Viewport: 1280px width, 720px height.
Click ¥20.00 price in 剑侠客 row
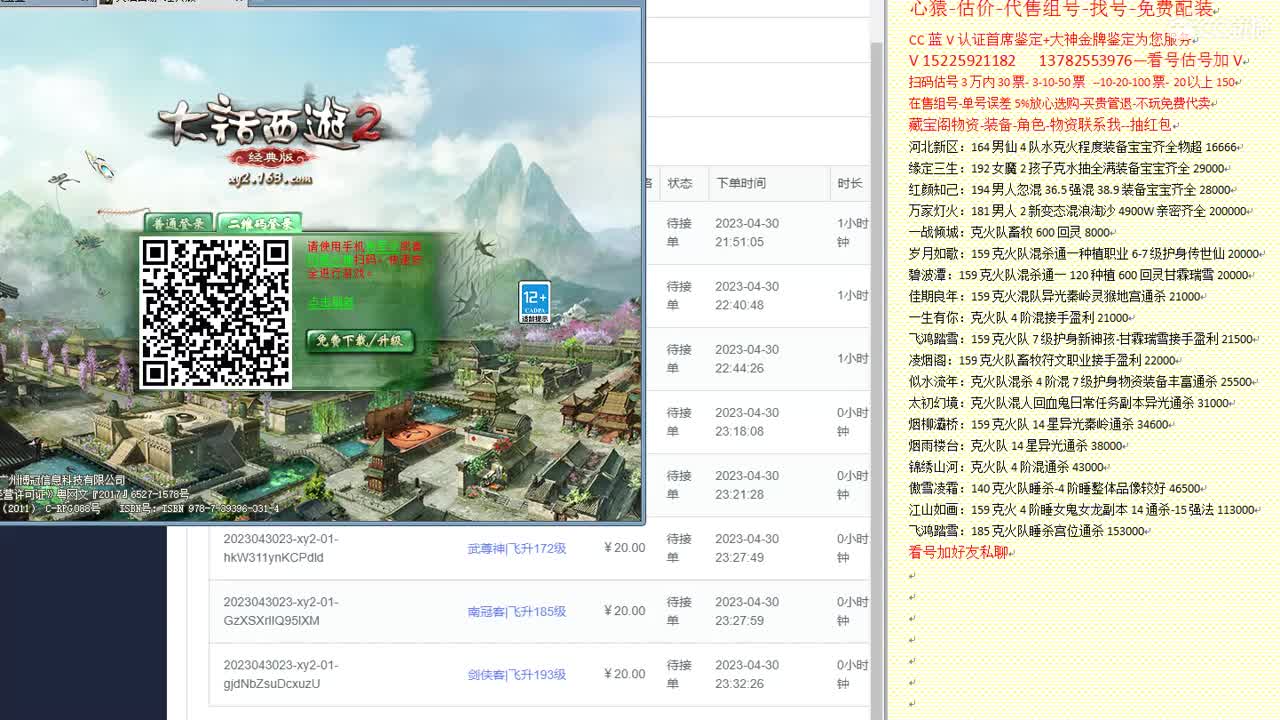click(625, 674)
